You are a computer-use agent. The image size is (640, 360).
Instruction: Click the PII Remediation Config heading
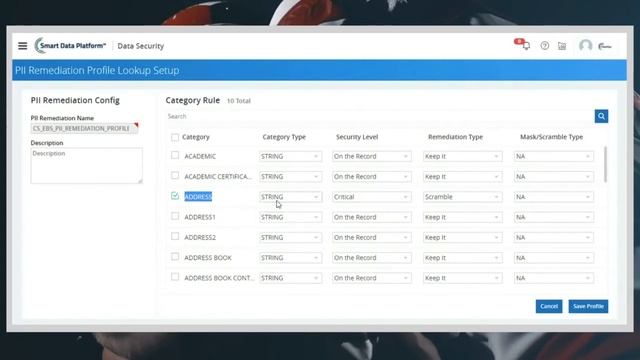pyautogui.click(x=75, y=100)
